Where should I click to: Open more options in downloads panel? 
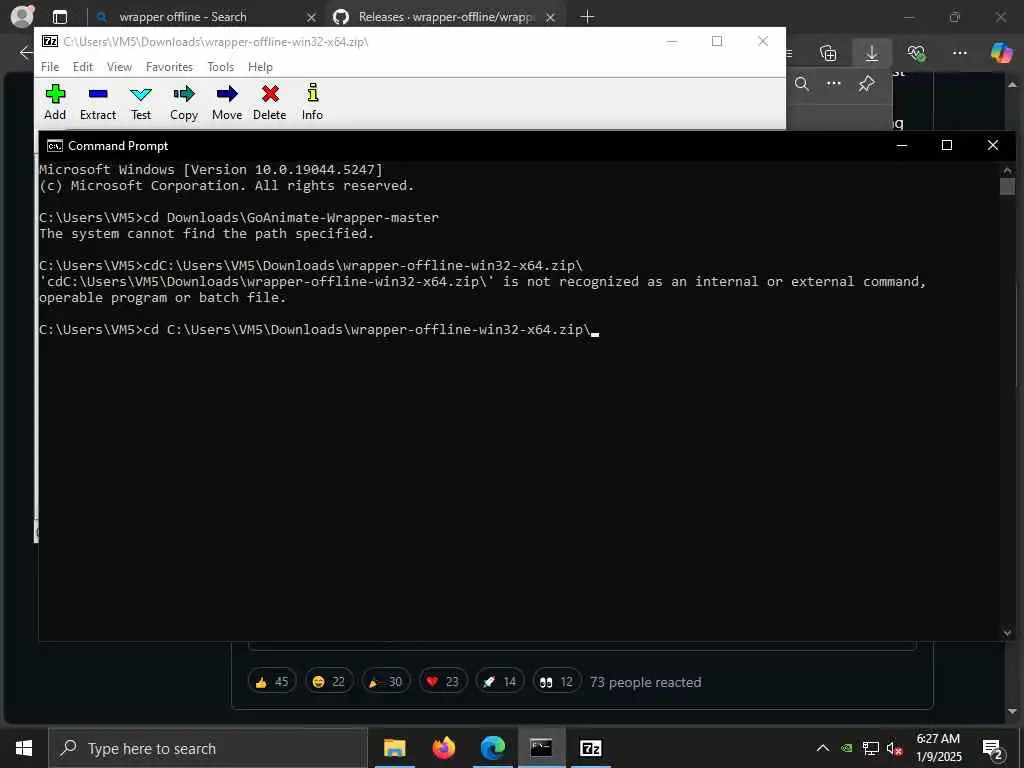(x=834, y=84)
